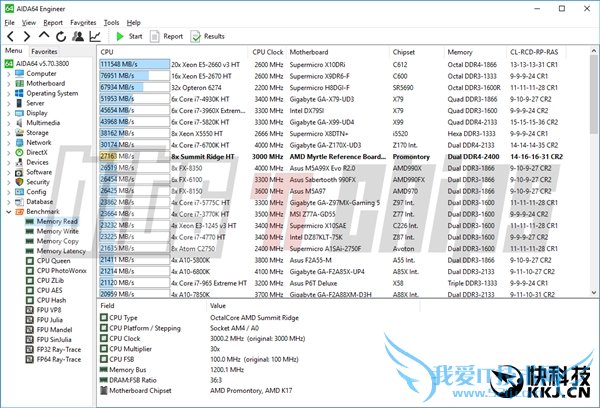Viewport: 600px width, 408px height.
Task: Select the 76951 MB/s result bar
Action: click(134, 76)
